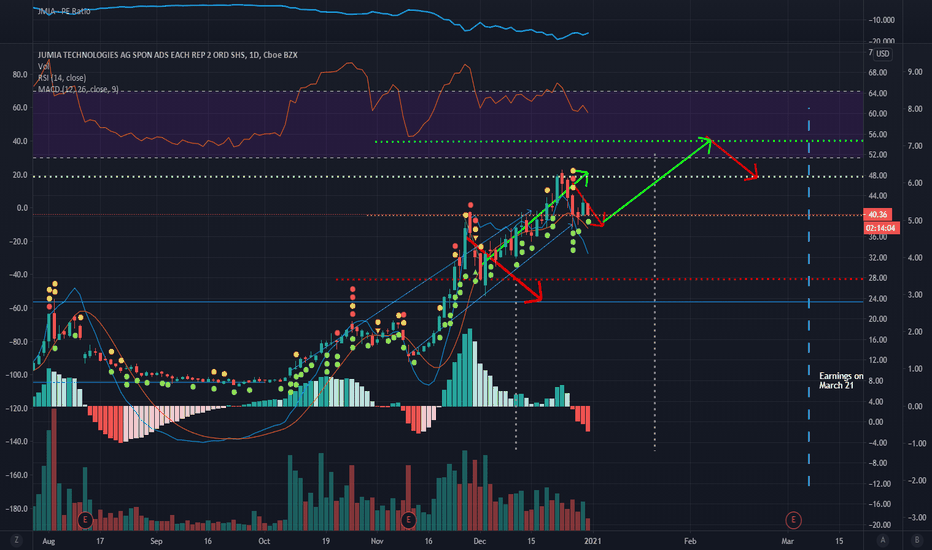Toggle the A auto-scale button
This screenshot has height=550, width=932.
coord(883,540)
